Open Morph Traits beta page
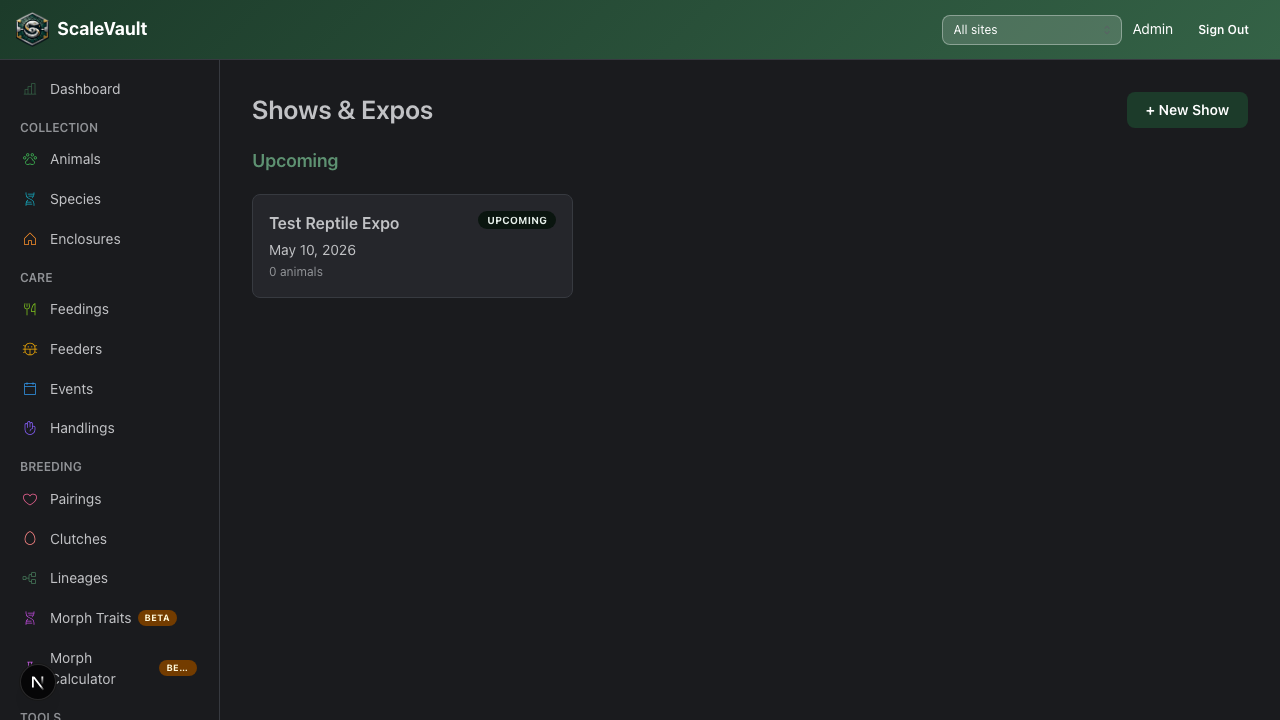 tap(109, 618)
